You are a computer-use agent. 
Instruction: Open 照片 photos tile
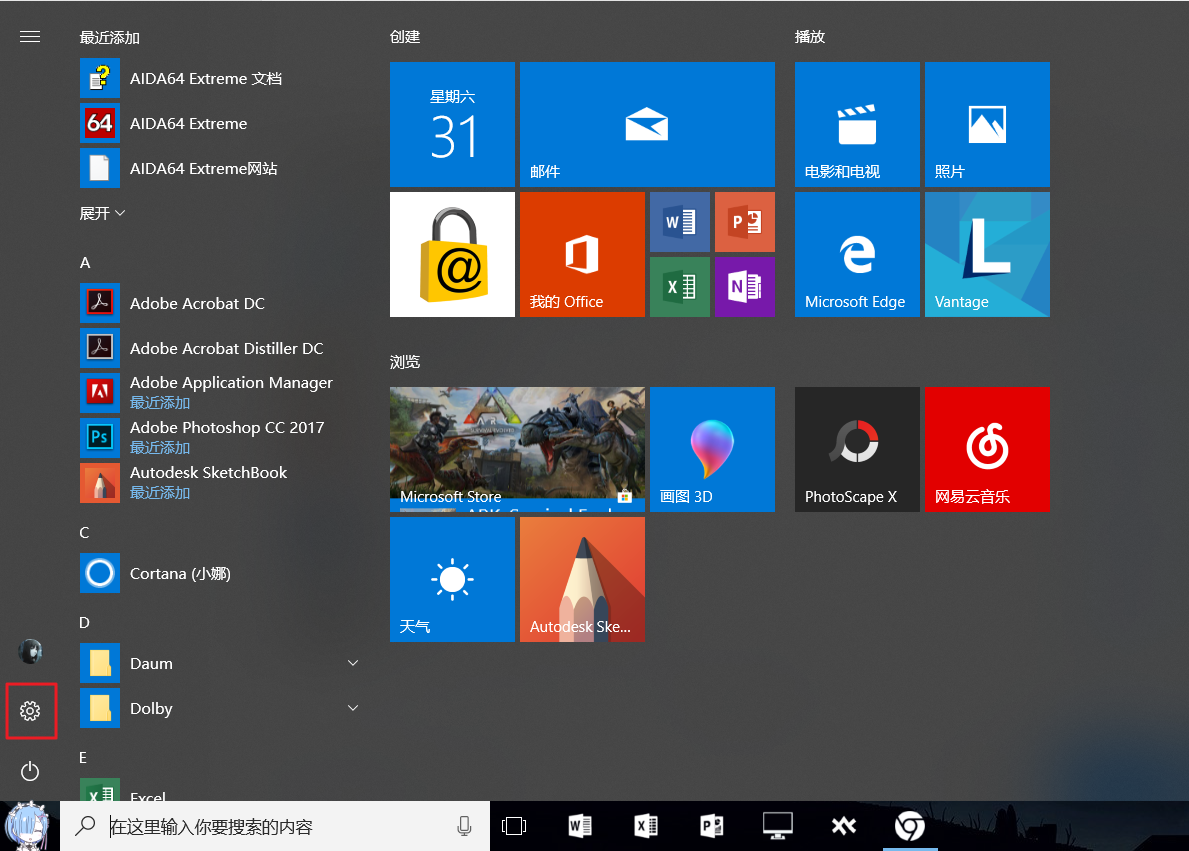point(987,124)
